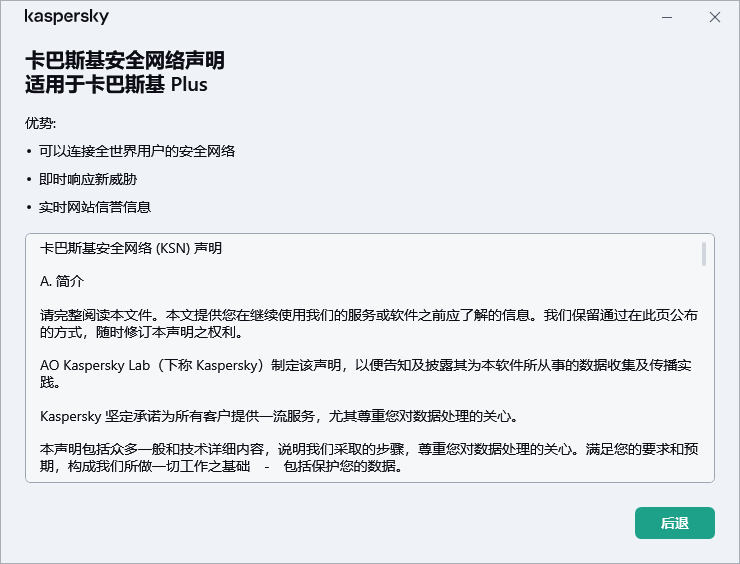The image size is (740, 564).
Task: Click paragraph starting Kaspersky 坚定承诺
Action: pyautogui.click(x=279, y=416)
